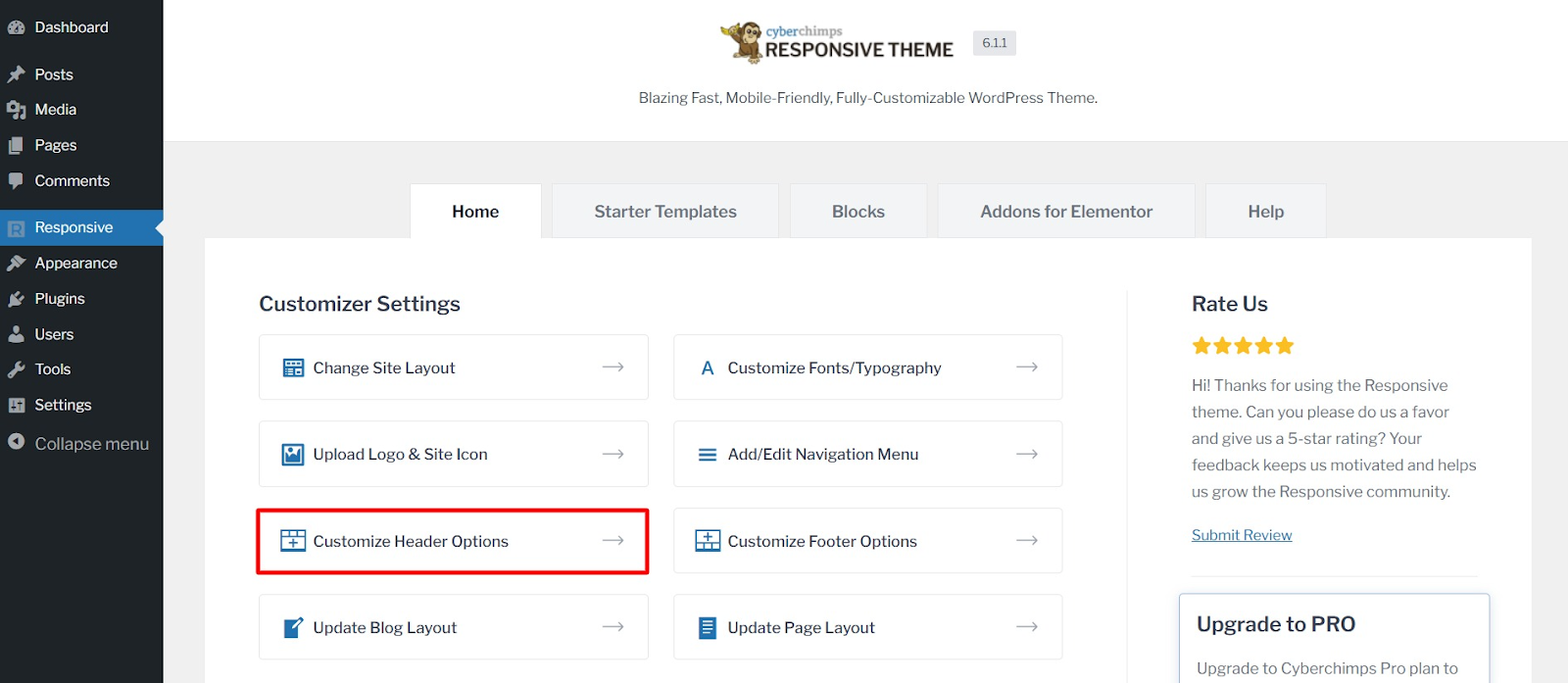Click arrow on Change Site Layout card
The width and height of the screenshot is (1568, 683).
point(613,366)
